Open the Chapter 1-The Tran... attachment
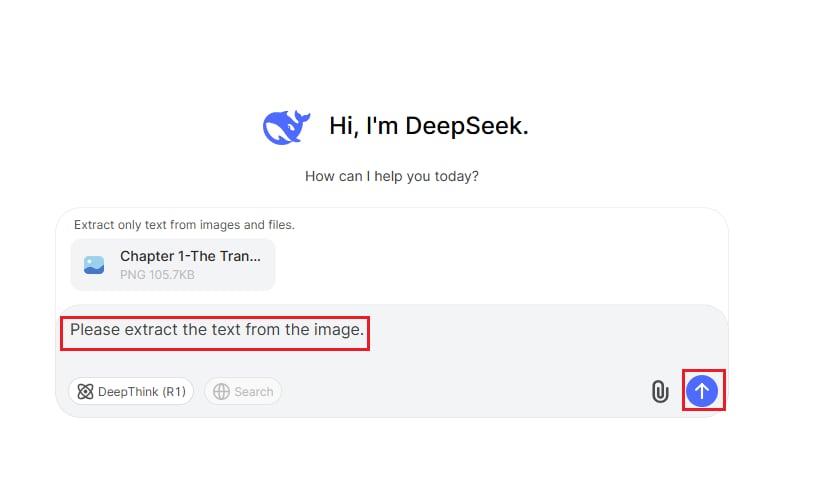820x494 pixels. click(173, 265)
